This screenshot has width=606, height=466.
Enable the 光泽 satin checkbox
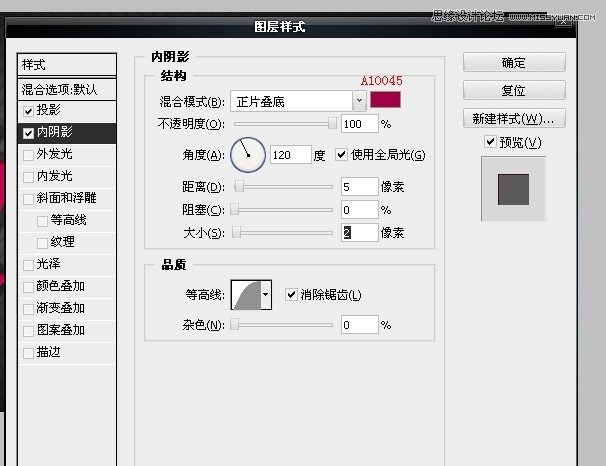(28, 265)
